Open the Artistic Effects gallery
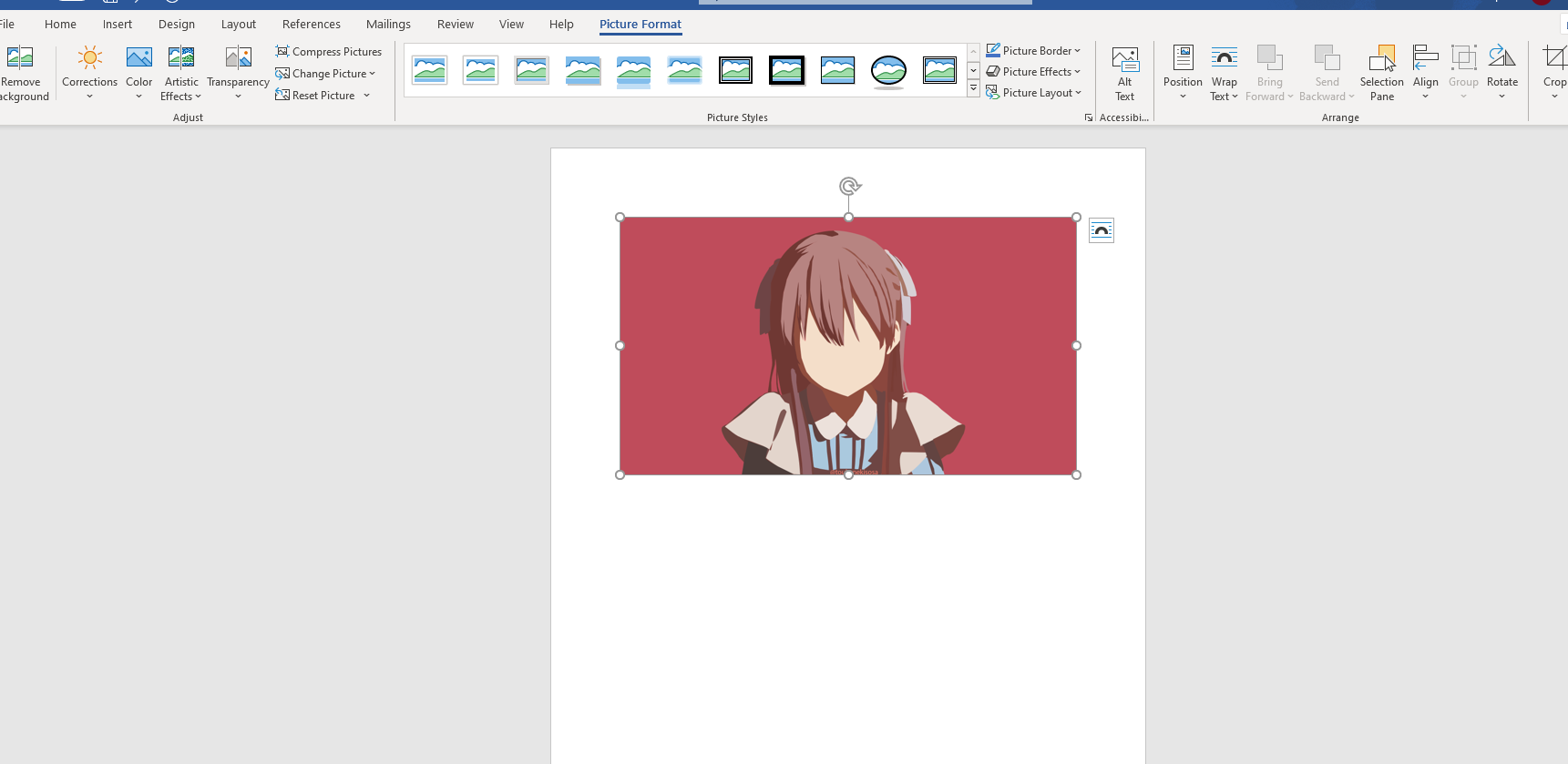Viewport: 1568px width, 764px height. (181, 73)
